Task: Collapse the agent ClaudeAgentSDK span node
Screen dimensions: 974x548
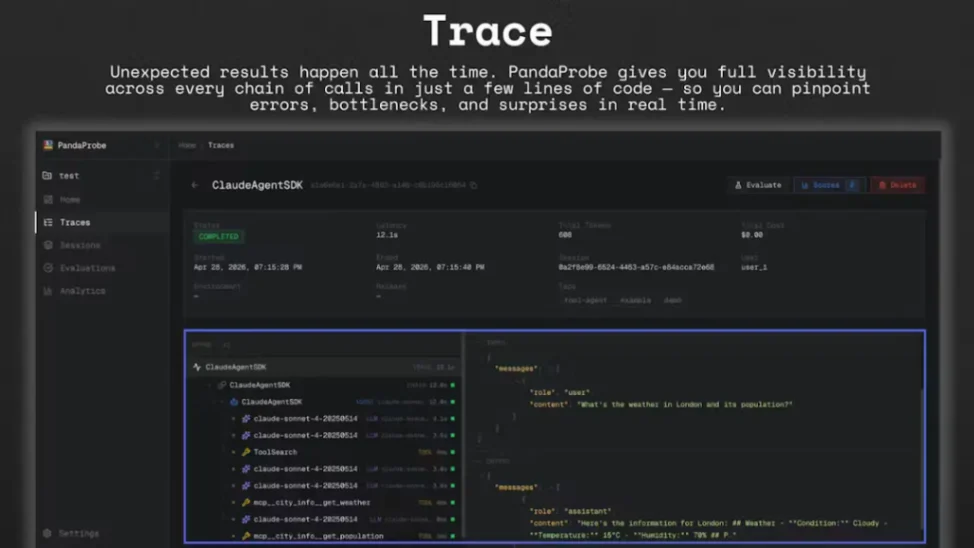Action: pyautogui.click(x=222, y=402)
